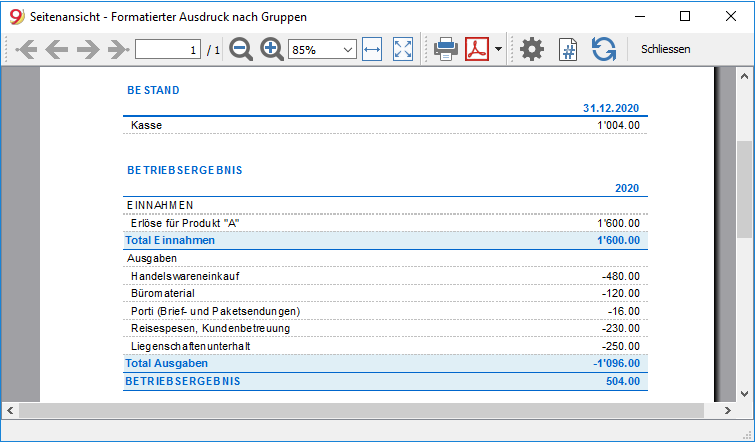Image resolution: width=755 pixels, height=442 pixels.
Task: Go to next page arrow
Action: [x=87, y=49]
